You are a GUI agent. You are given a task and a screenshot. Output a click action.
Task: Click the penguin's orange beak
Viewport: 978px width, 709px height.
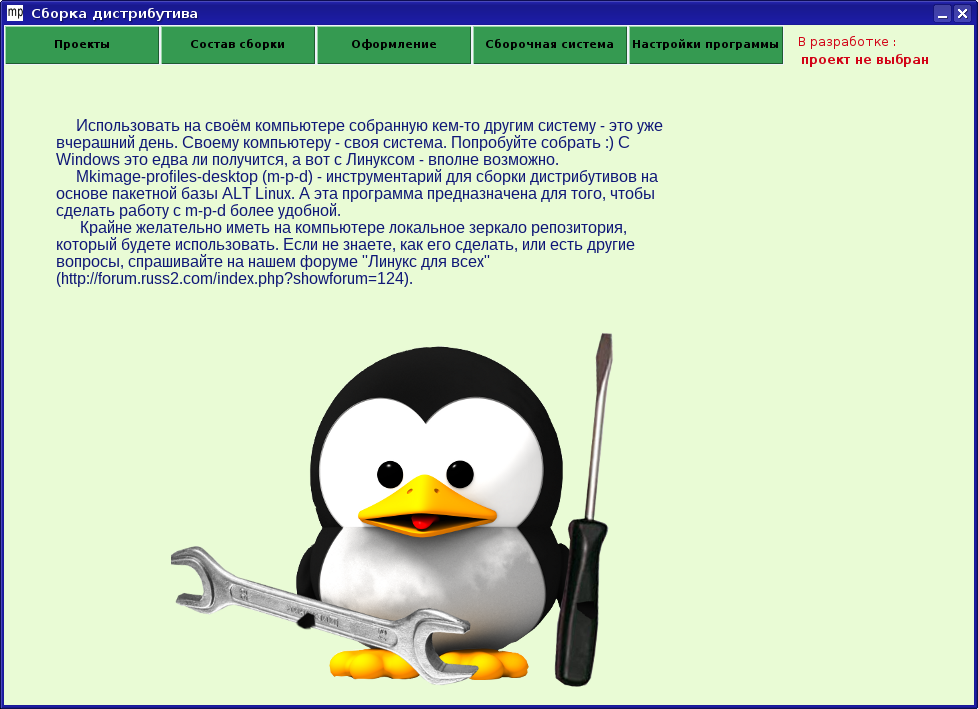pos(428,507)
